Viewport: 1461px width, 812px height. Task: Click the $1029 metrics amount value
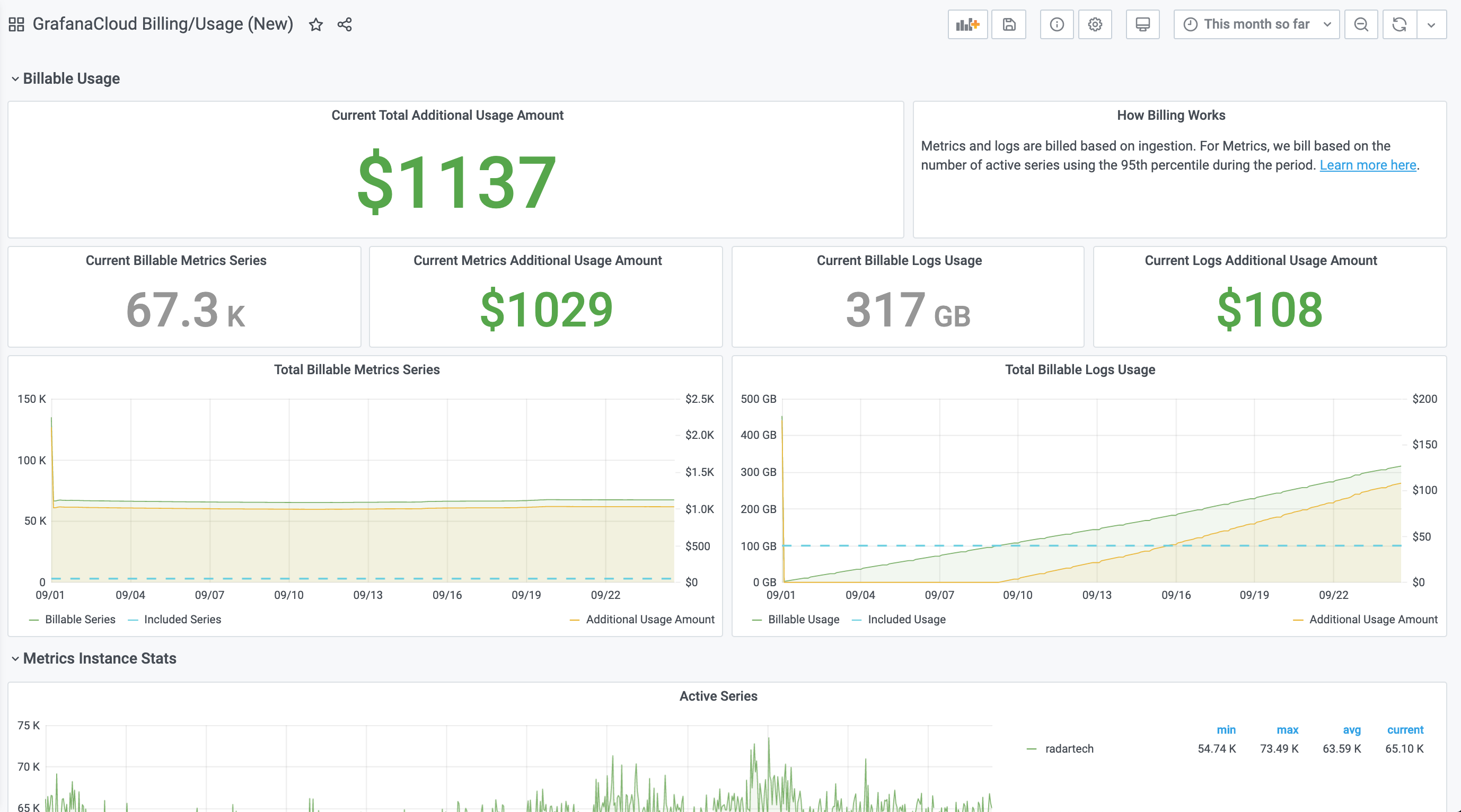coord(546,310)
